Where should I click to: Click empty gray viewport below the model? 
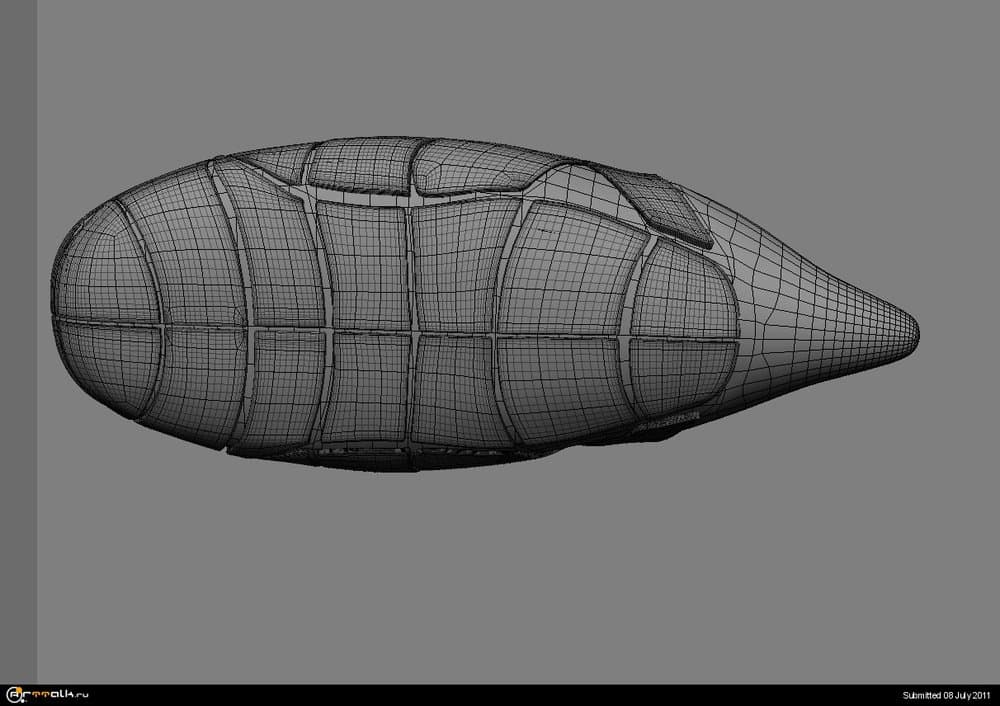[x=500, y=580]
